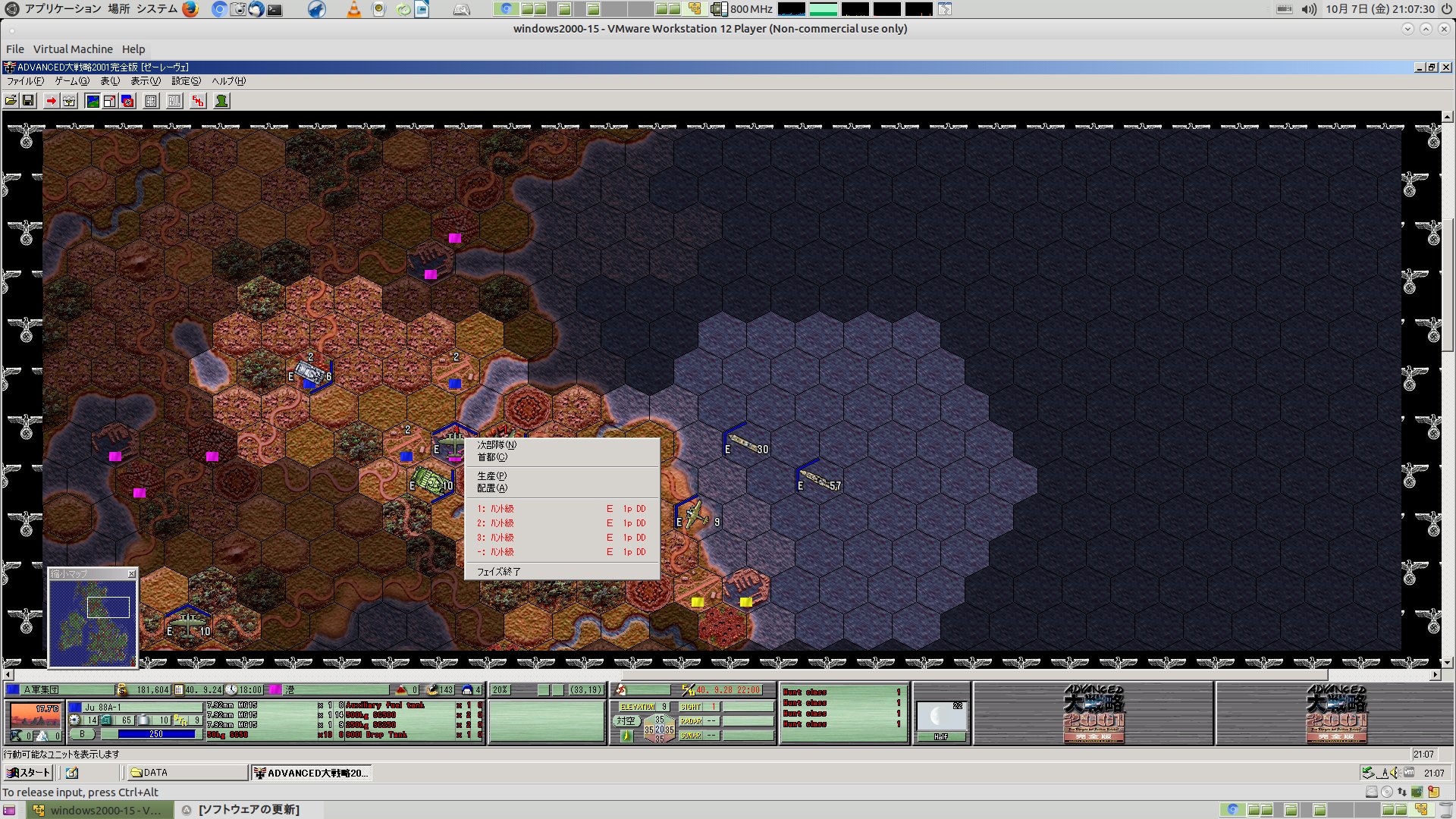Screen dimensions: 1456x819
Task: Open the VMware Help menu
Action: tap(133, 49)
